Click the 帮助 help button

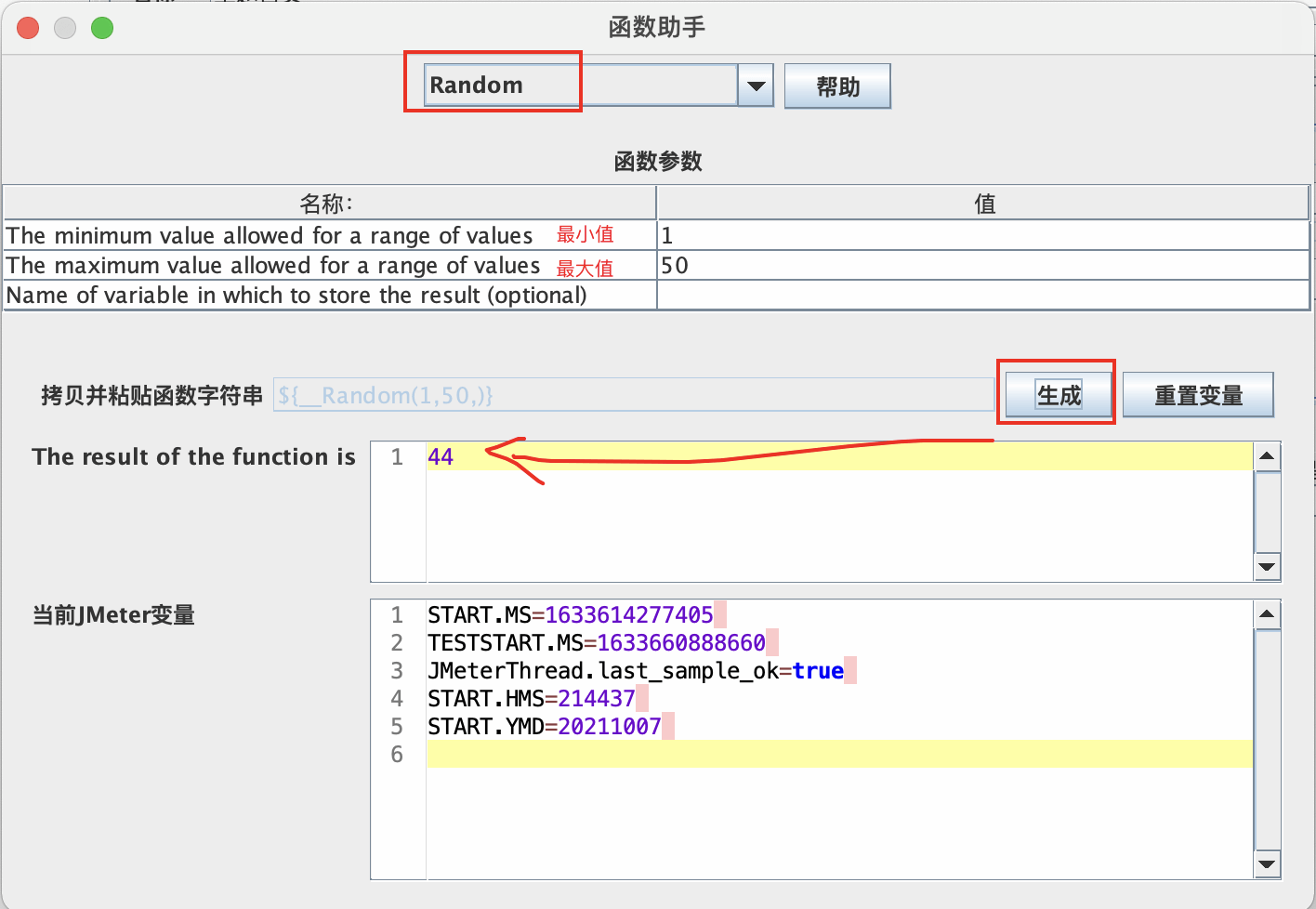tap(837, 86)
